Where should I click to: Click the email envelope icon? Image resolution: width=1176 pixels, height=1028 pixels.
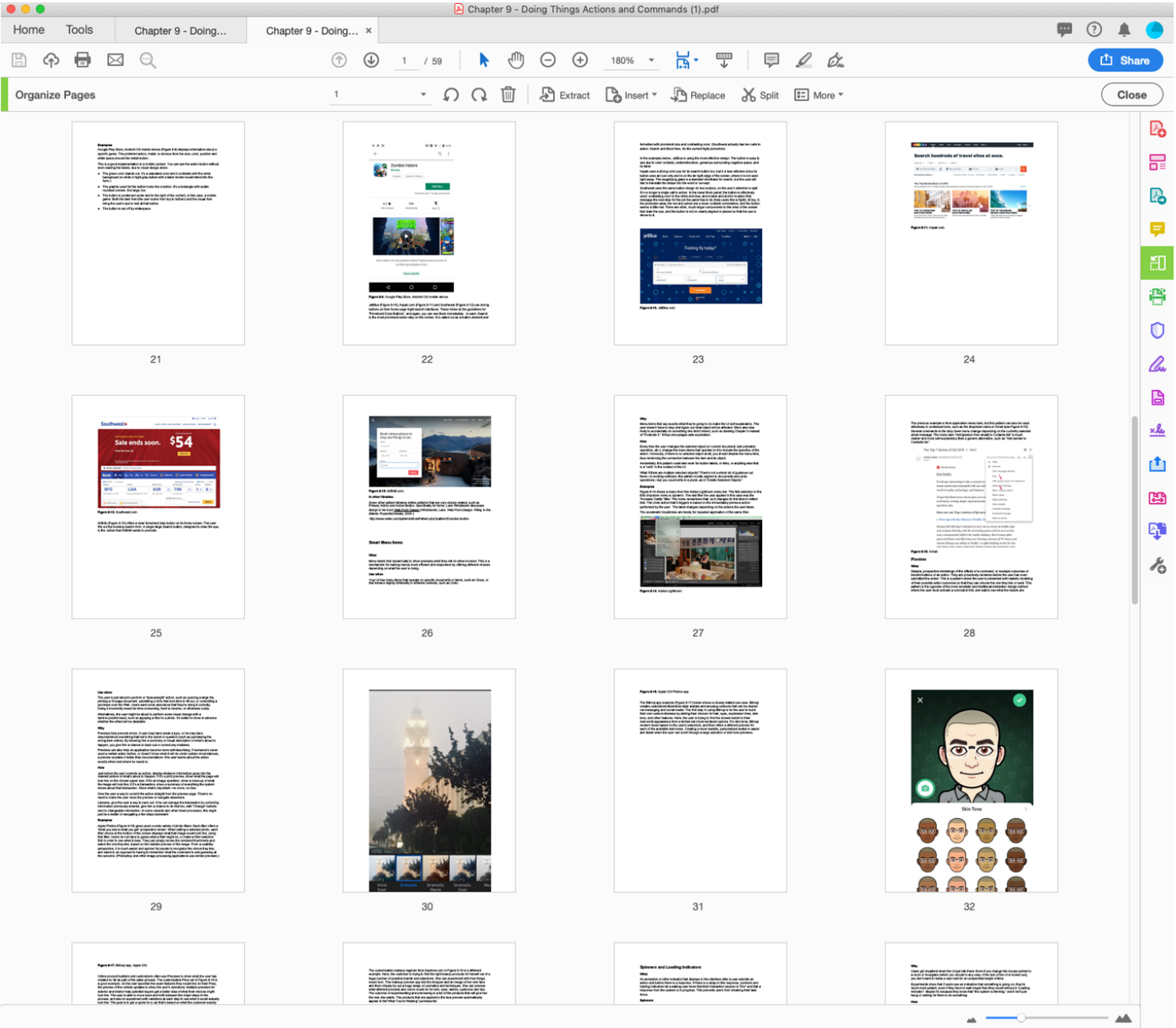click(115, 60)
